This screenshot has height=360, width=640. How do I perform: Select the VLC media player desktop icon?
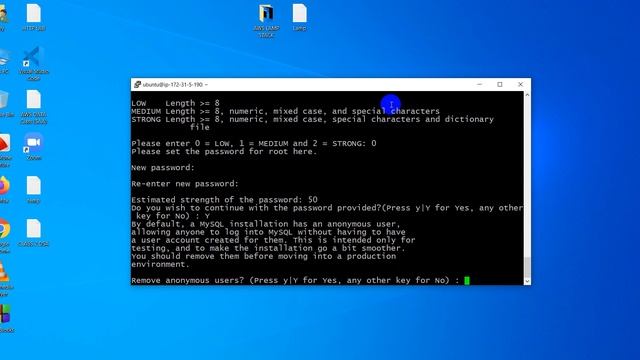pyautogui.click(x=4, y=279)
